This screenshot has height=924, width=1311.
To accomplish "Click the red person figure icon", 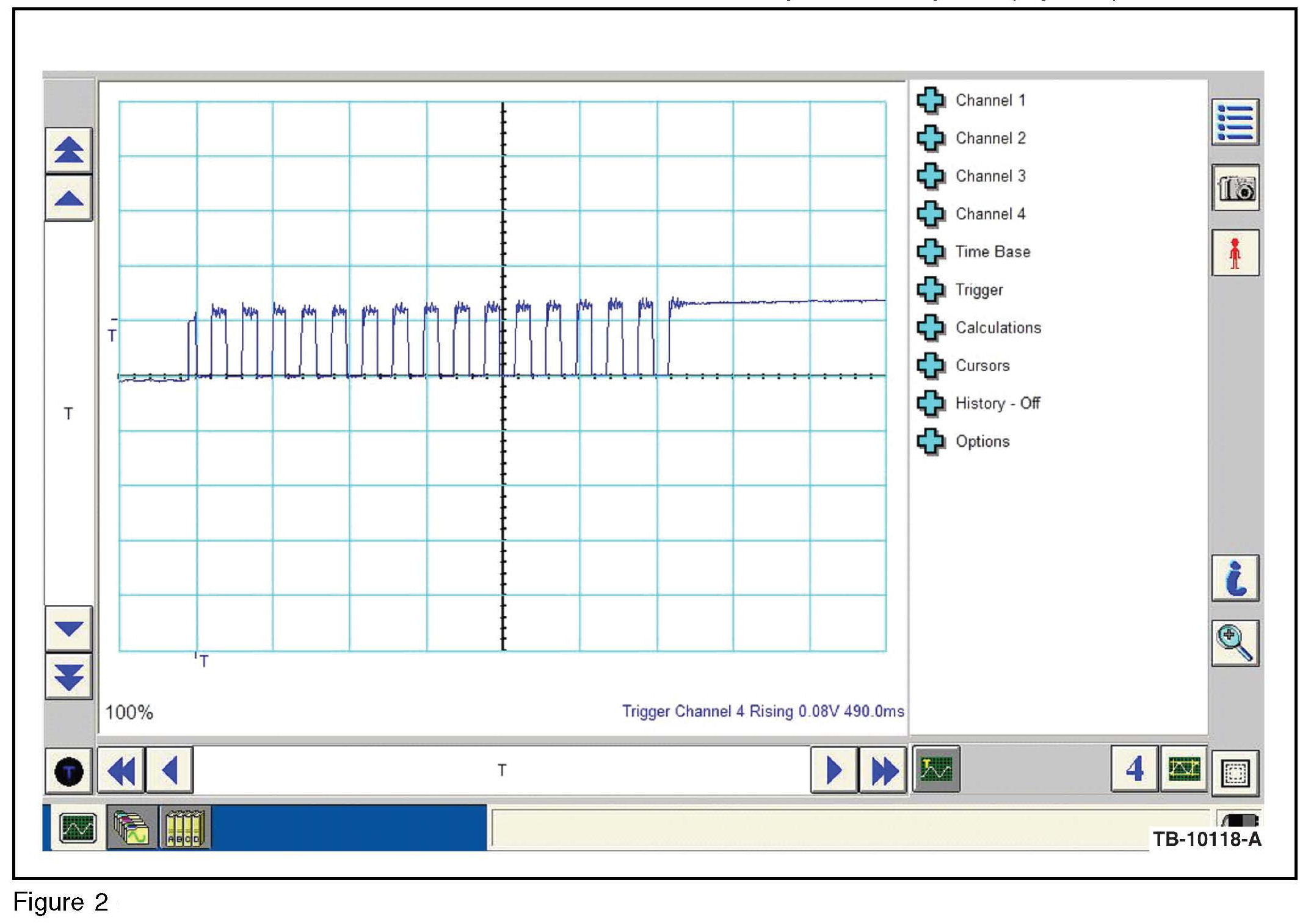I will point(1235,253).
